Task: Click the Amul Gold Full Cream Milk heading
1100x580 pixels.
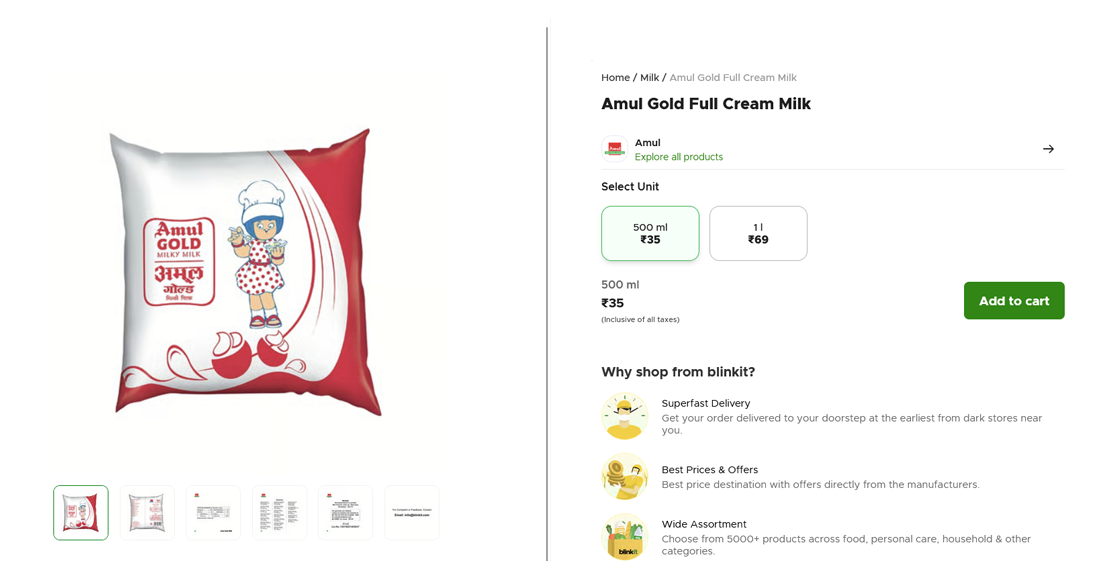Action: (705, 104)
